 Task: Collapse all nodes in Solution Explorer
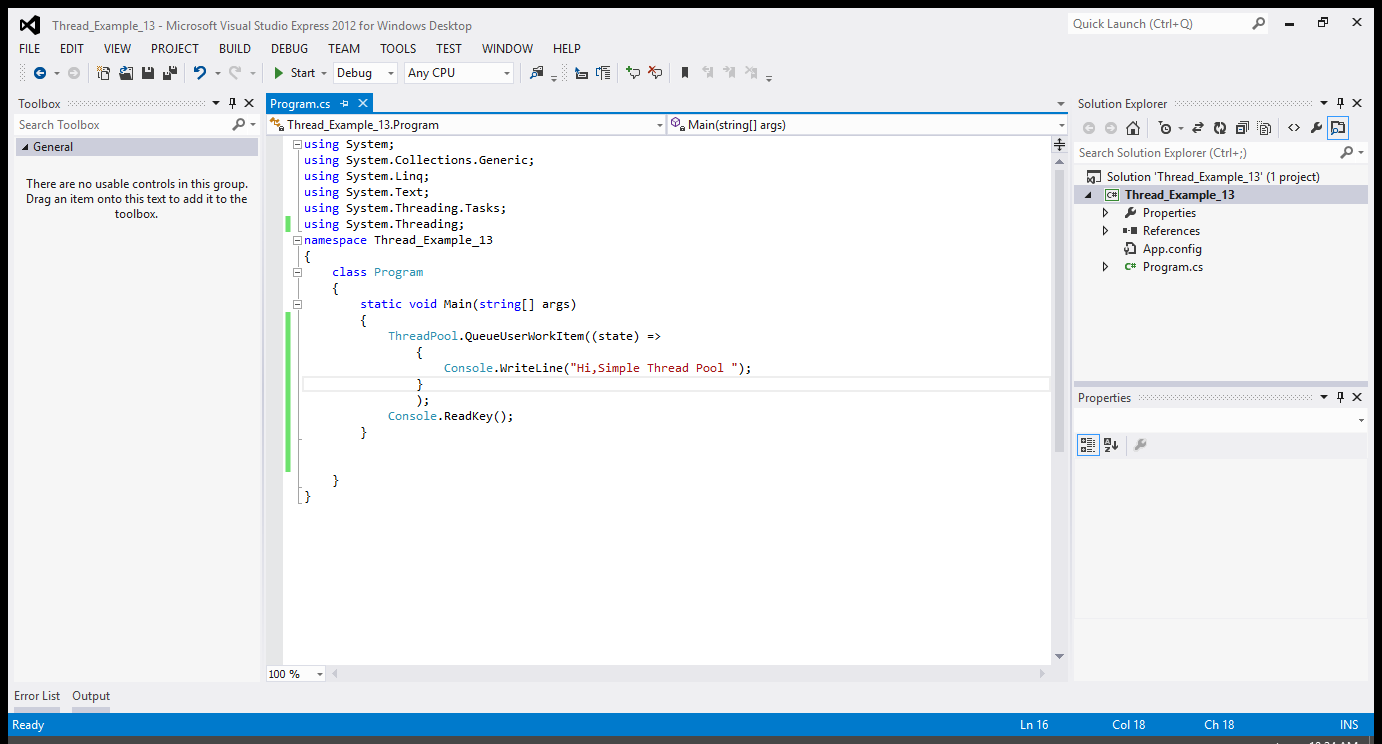1242,128
